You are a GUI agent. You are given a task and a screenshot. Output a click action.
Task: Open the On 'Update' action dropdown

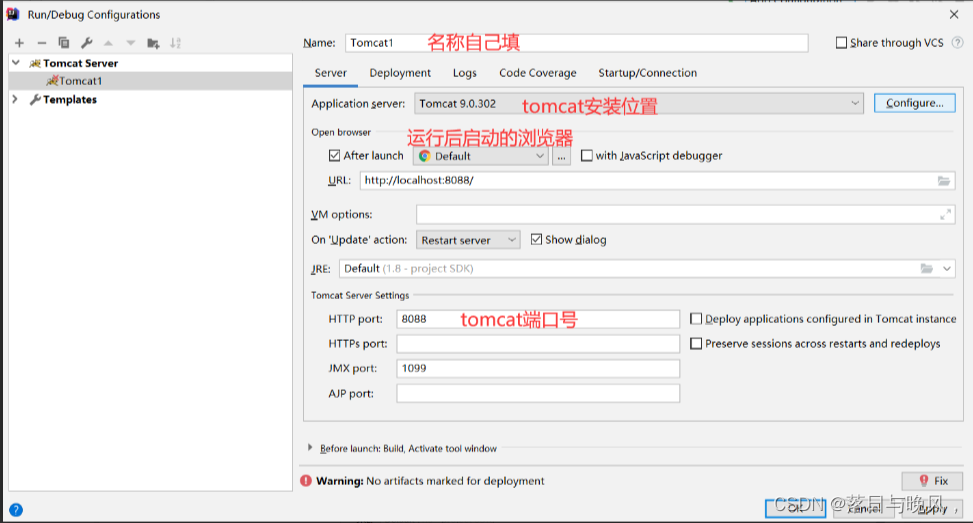[x=468, y=240]
